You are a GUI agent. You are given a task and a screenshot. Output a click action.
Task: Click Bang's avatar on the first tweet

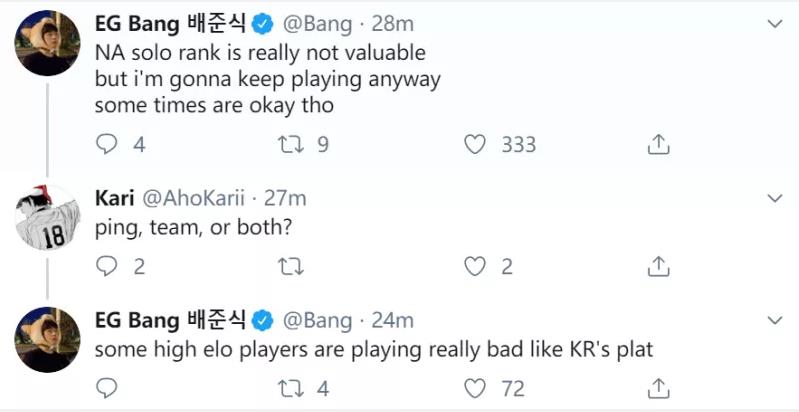pos(47,40)
